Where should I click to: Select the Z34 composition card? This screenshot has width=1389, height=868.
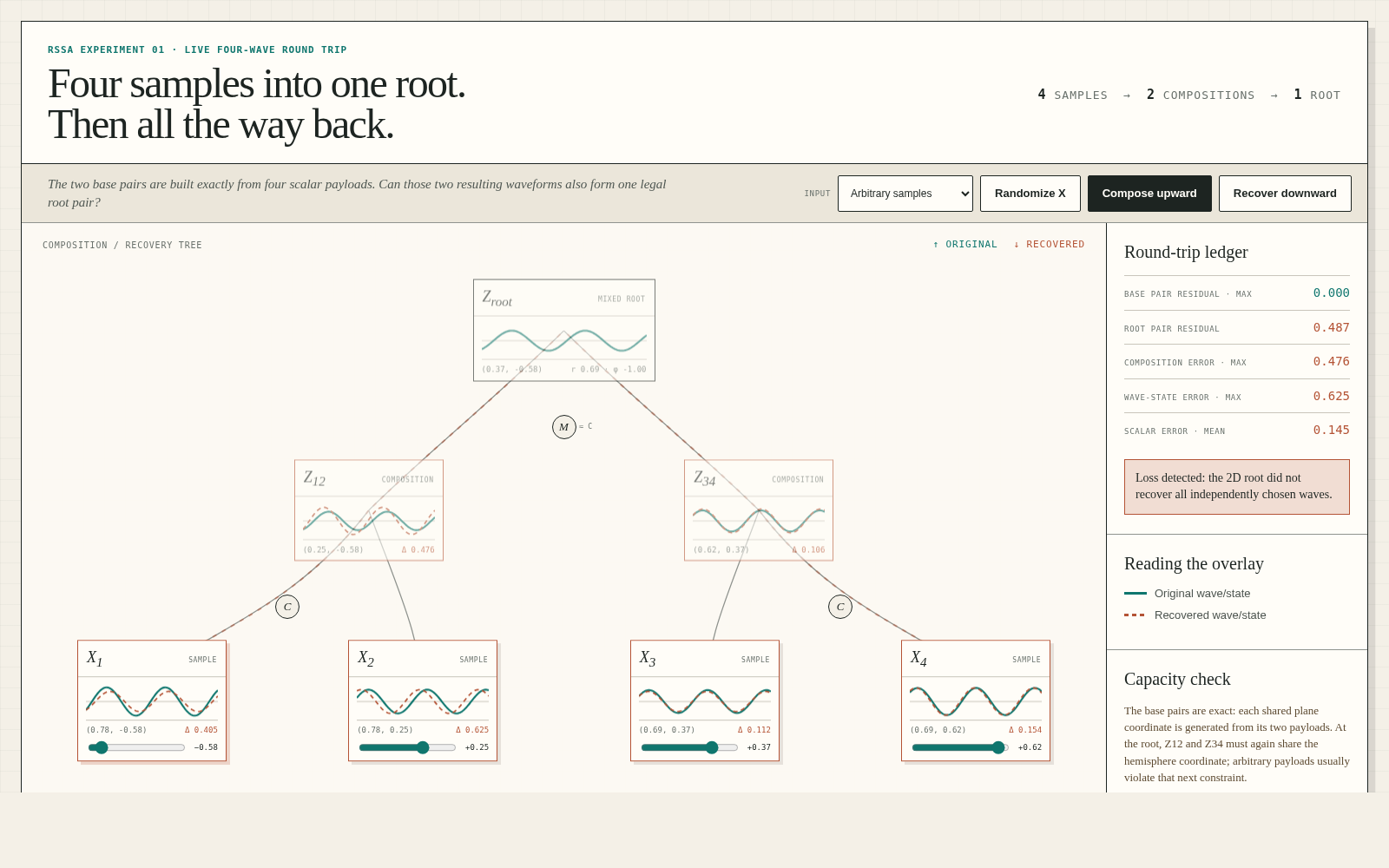click(x=759, y=510)
